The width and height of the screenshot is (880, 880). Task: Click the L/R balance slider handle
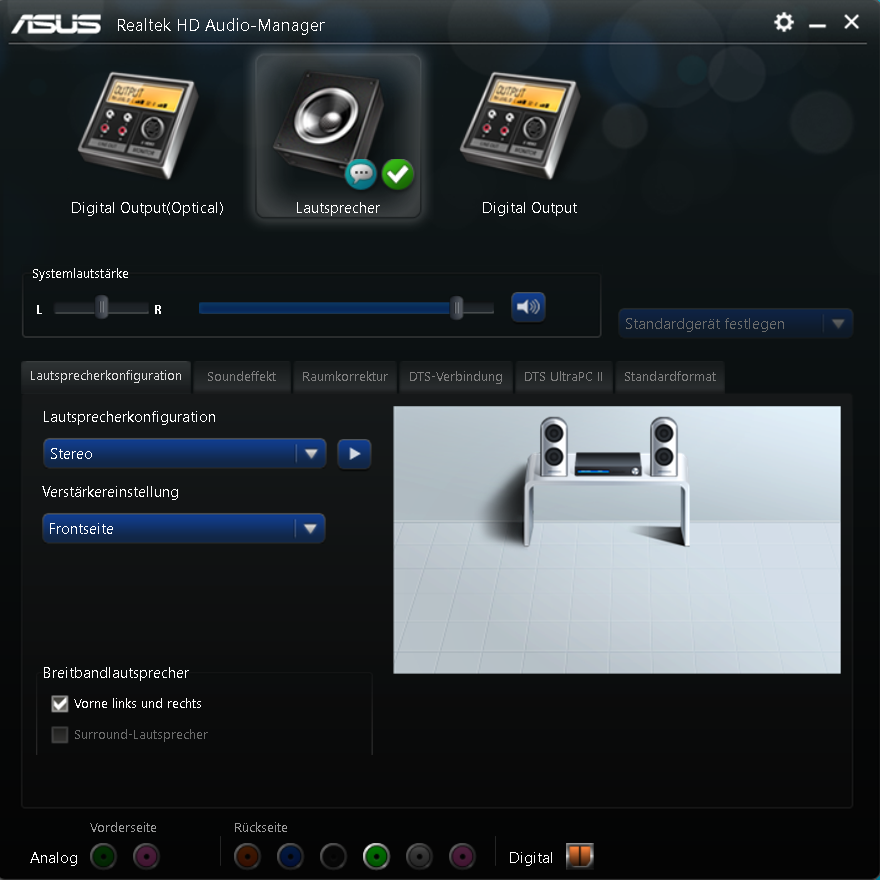(x=102, y=308)
